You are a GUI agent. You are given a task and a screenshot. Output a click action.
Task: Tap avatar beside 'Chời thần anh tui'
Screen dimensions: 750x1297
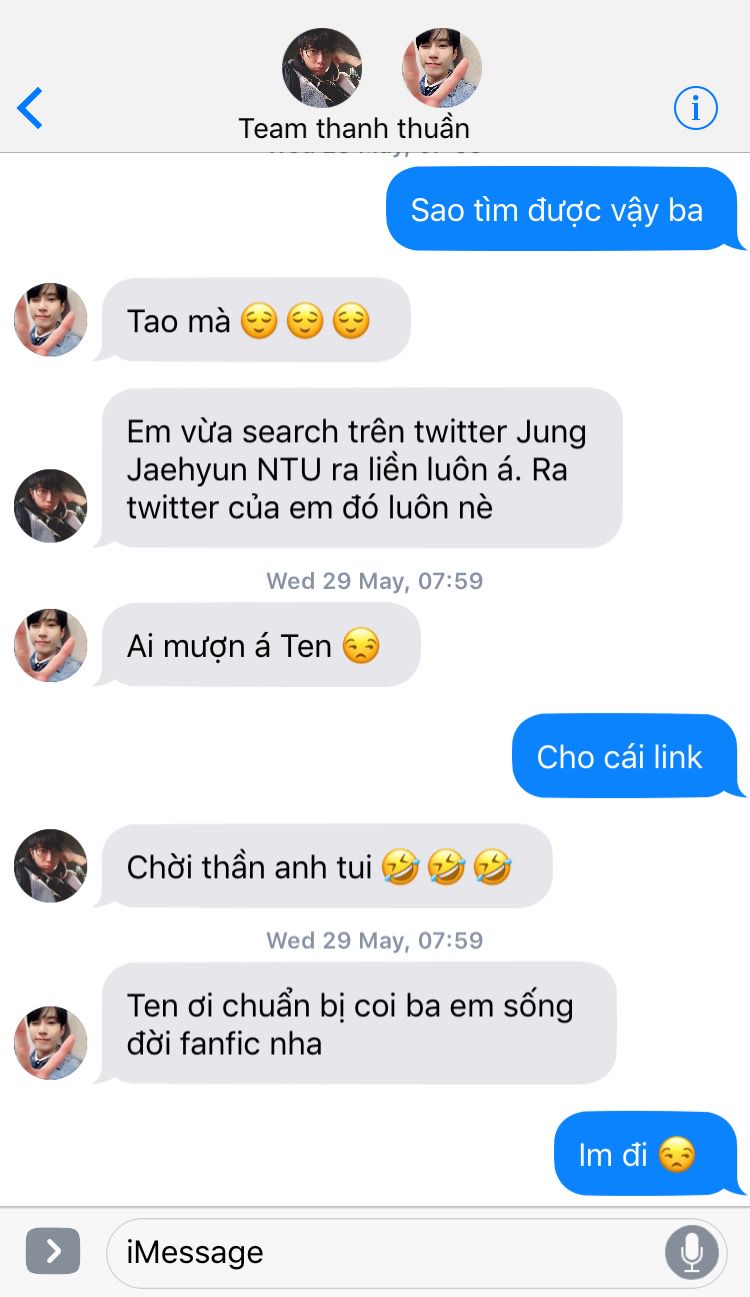[50, 866]
